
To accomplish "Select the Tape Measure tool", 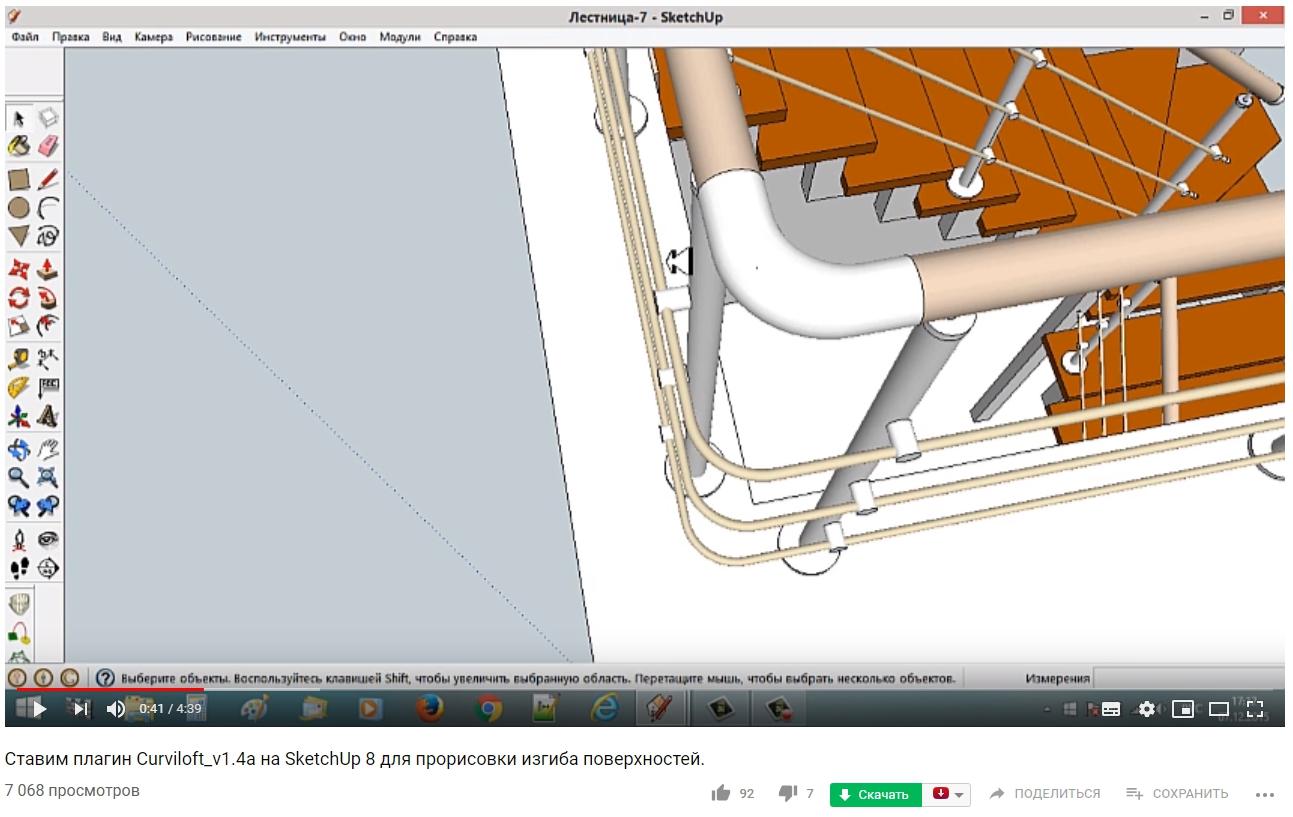I will (x=19, y=359).
